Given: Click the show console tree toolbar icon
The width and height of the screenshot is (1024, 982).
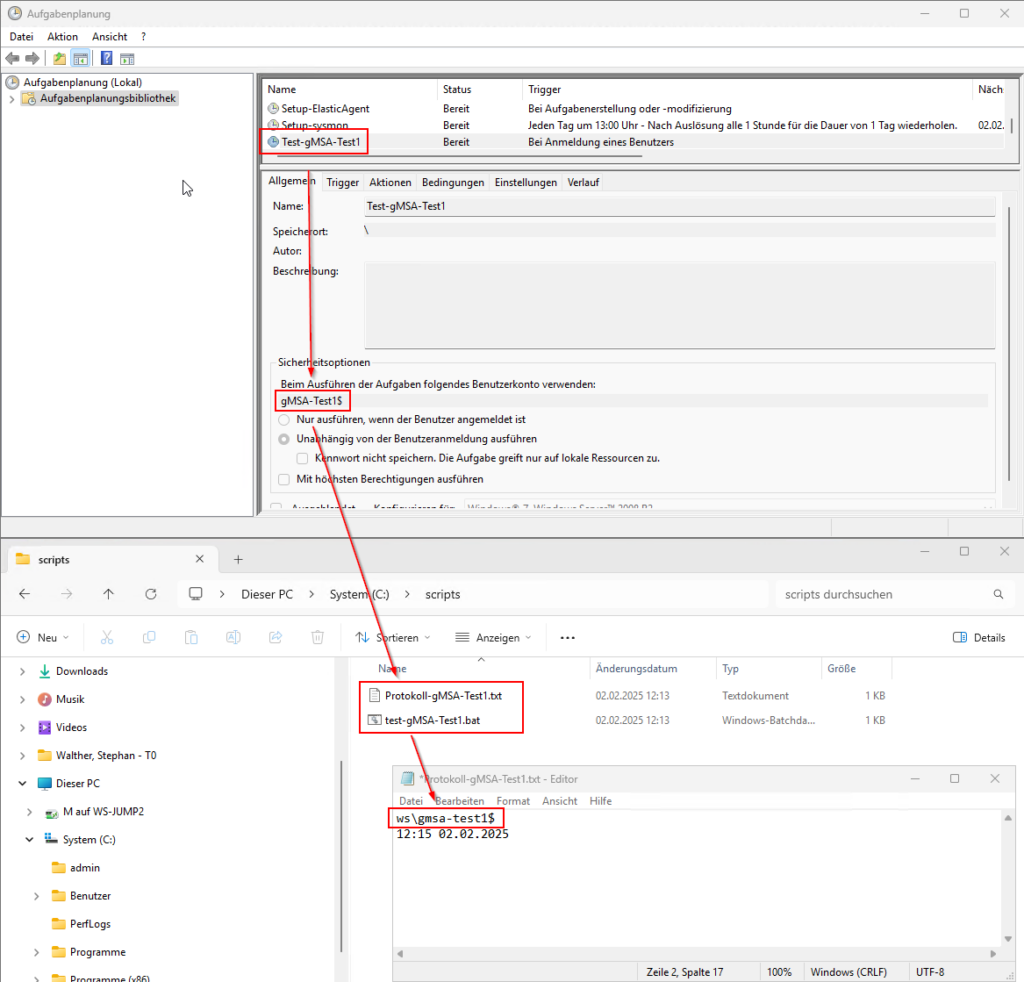Looking at the screenshot, I should click(81, 57).
